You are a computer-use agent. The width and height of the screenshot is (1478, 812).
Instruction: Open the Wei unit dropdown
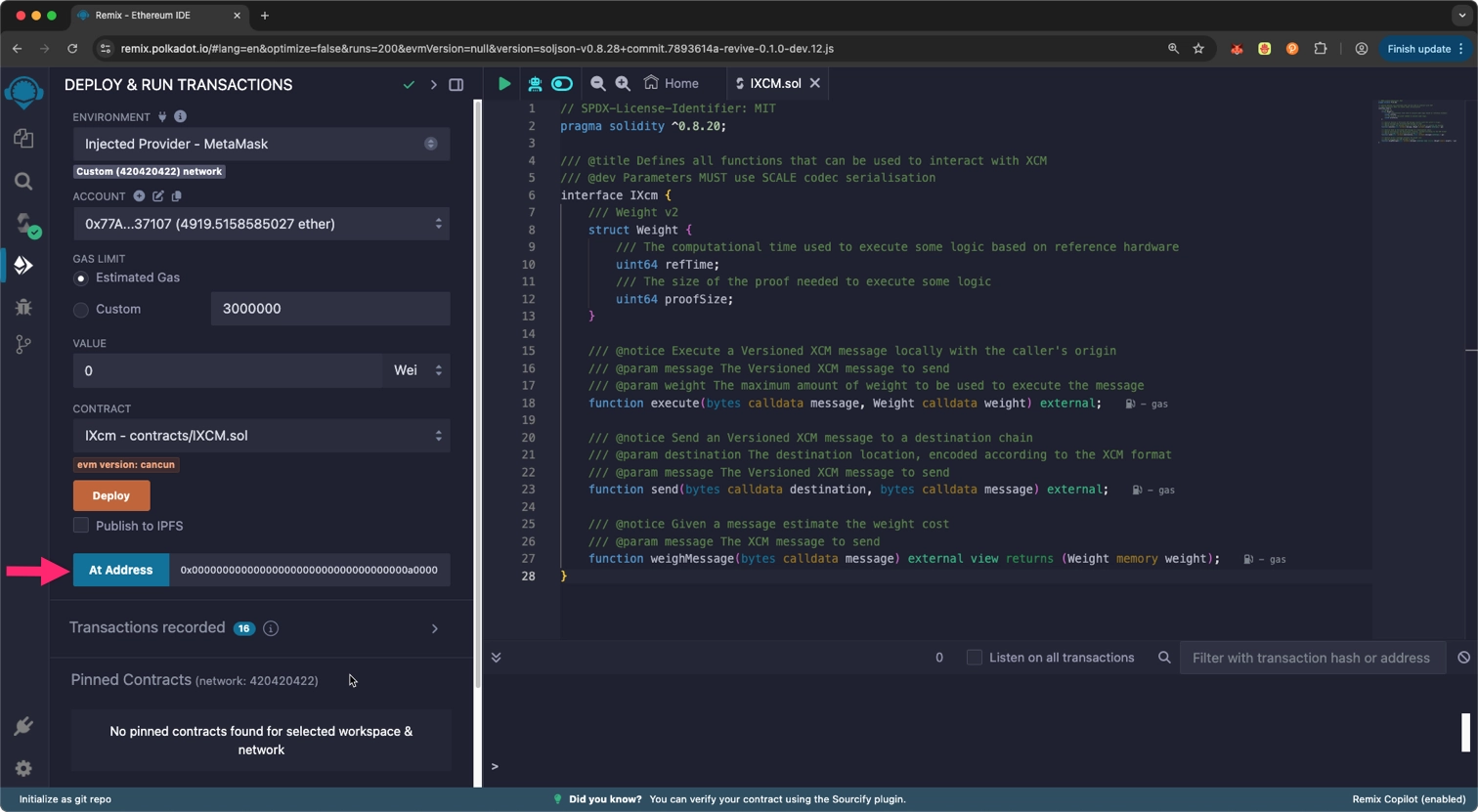pos(417,370)
